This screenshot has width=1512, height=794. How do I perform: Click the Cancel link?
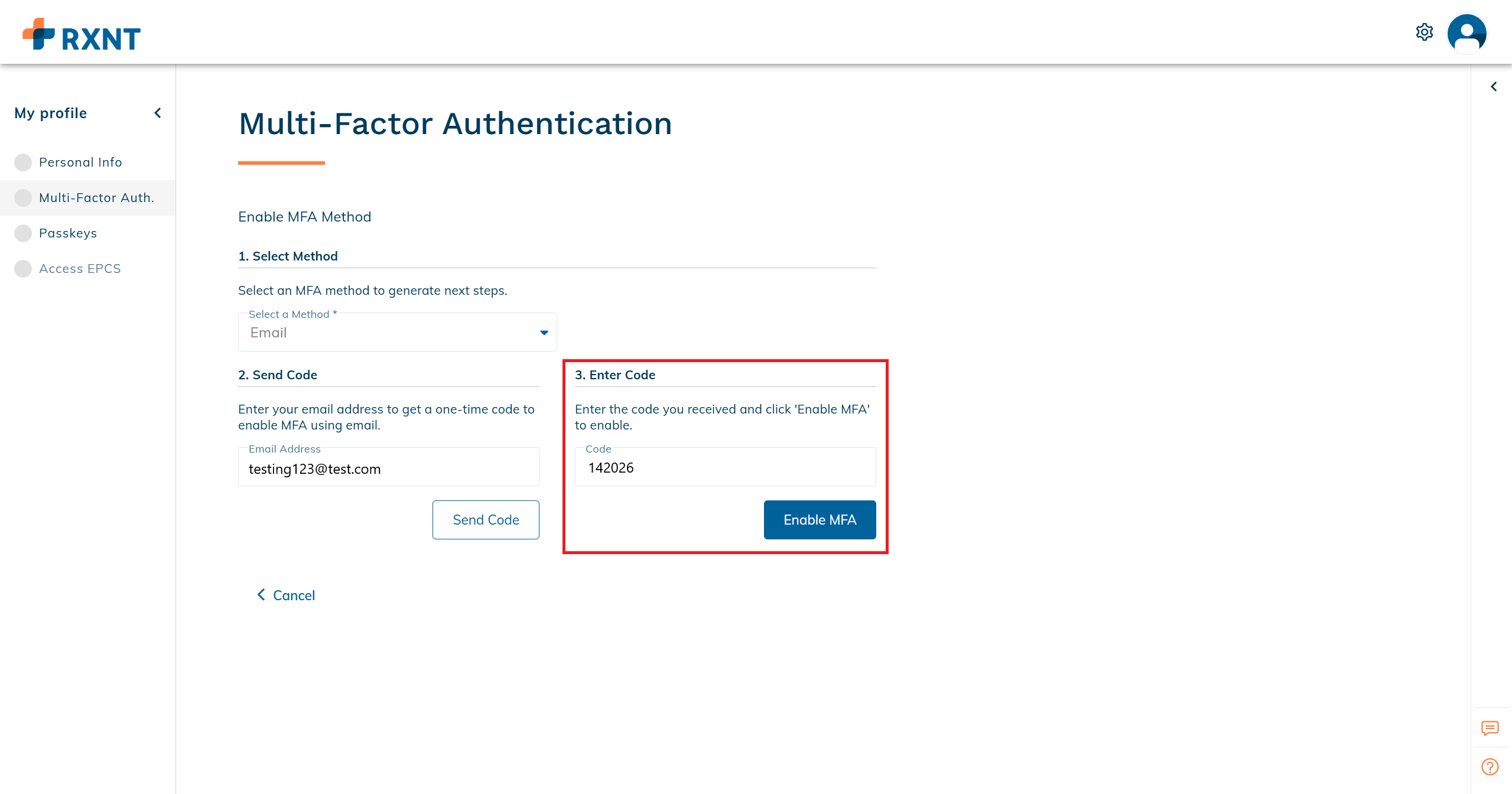tap(287, 595)
